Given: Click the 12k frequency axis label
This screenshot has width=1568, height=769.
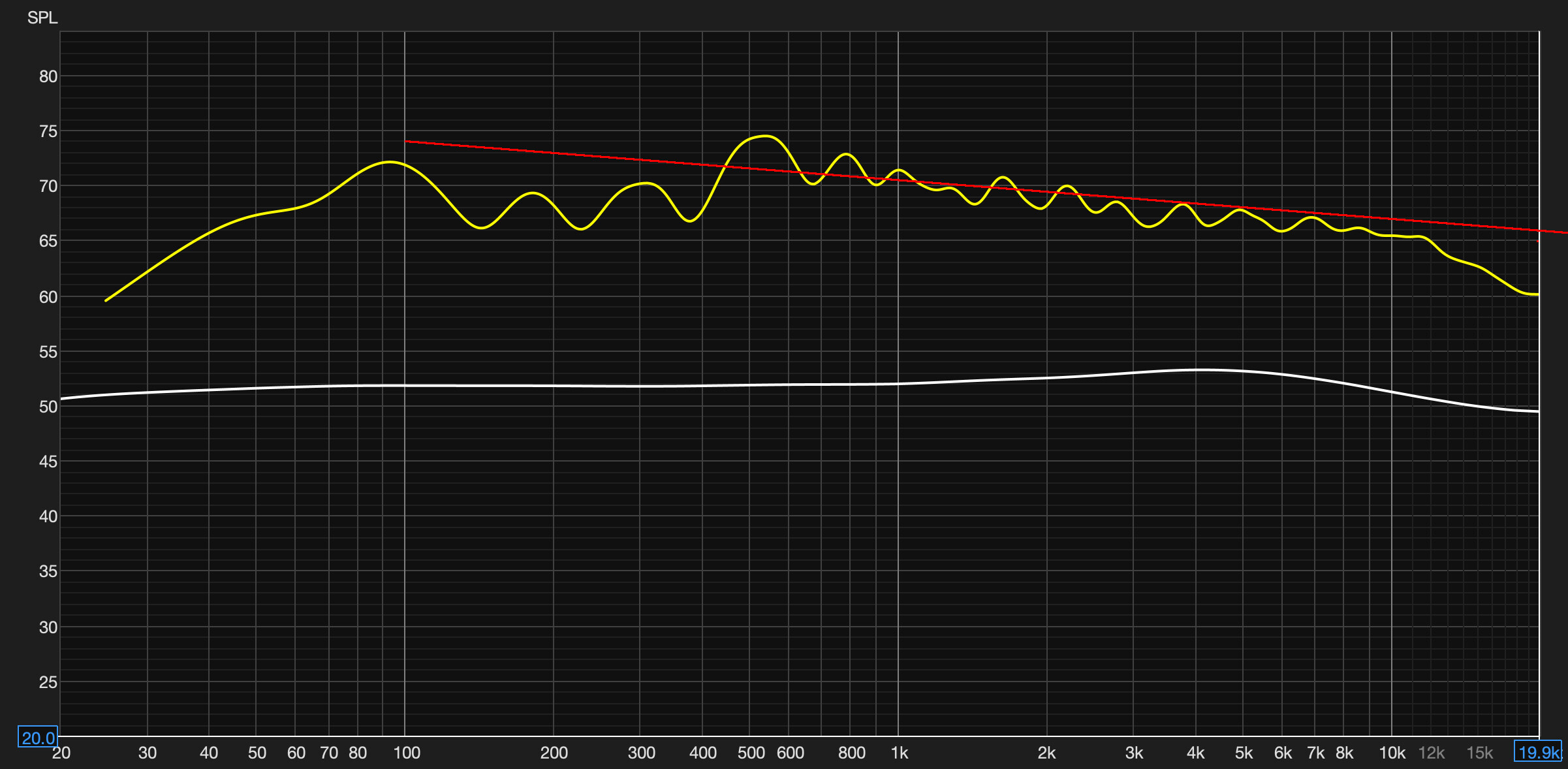Looking at the screenshot, I should click(x=1432, y=753).
